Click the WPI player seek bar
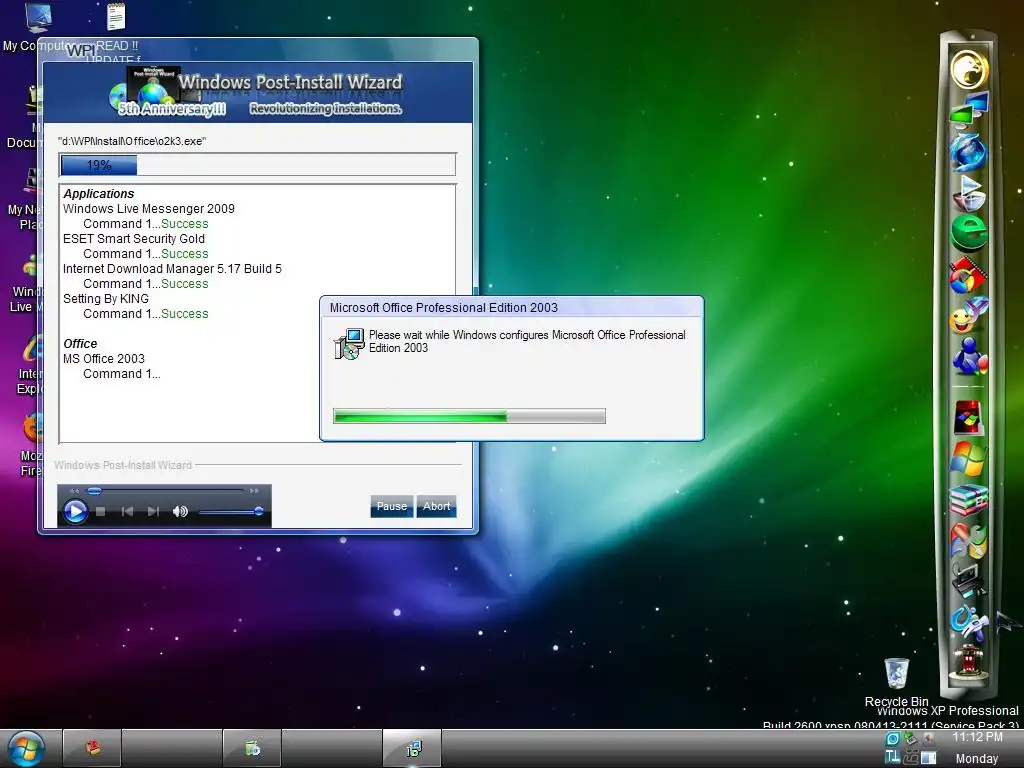Image resolution: width=1024 pixels, height=768 pixels. tap(165, 490)
